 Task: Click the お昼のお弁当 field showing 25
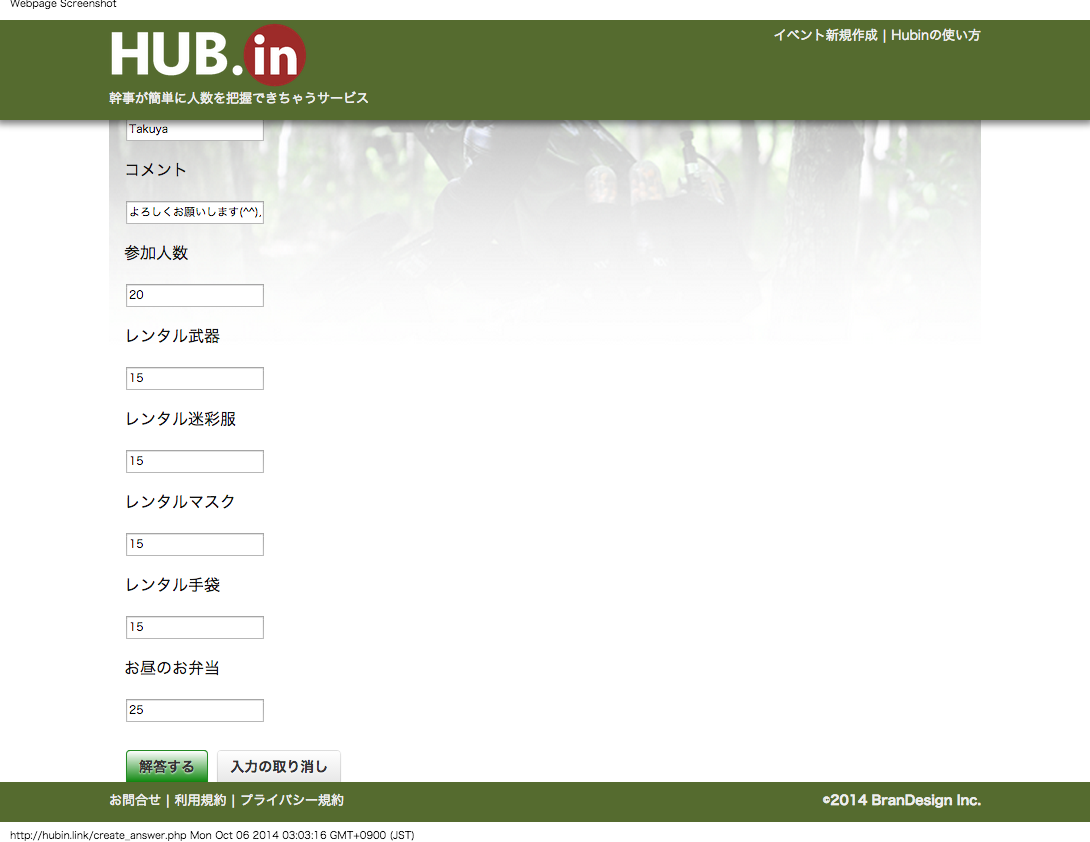195,710
